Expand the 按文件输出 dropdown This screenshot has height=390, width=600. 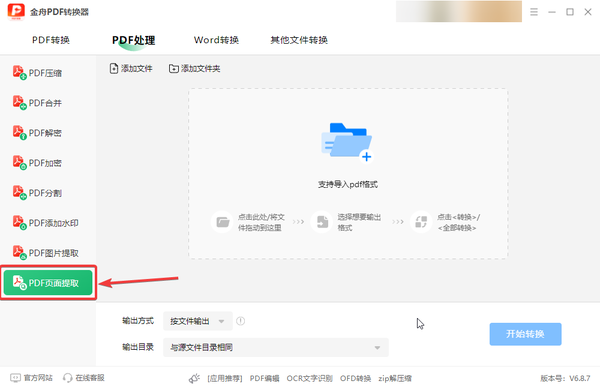(x=198, y=321)
